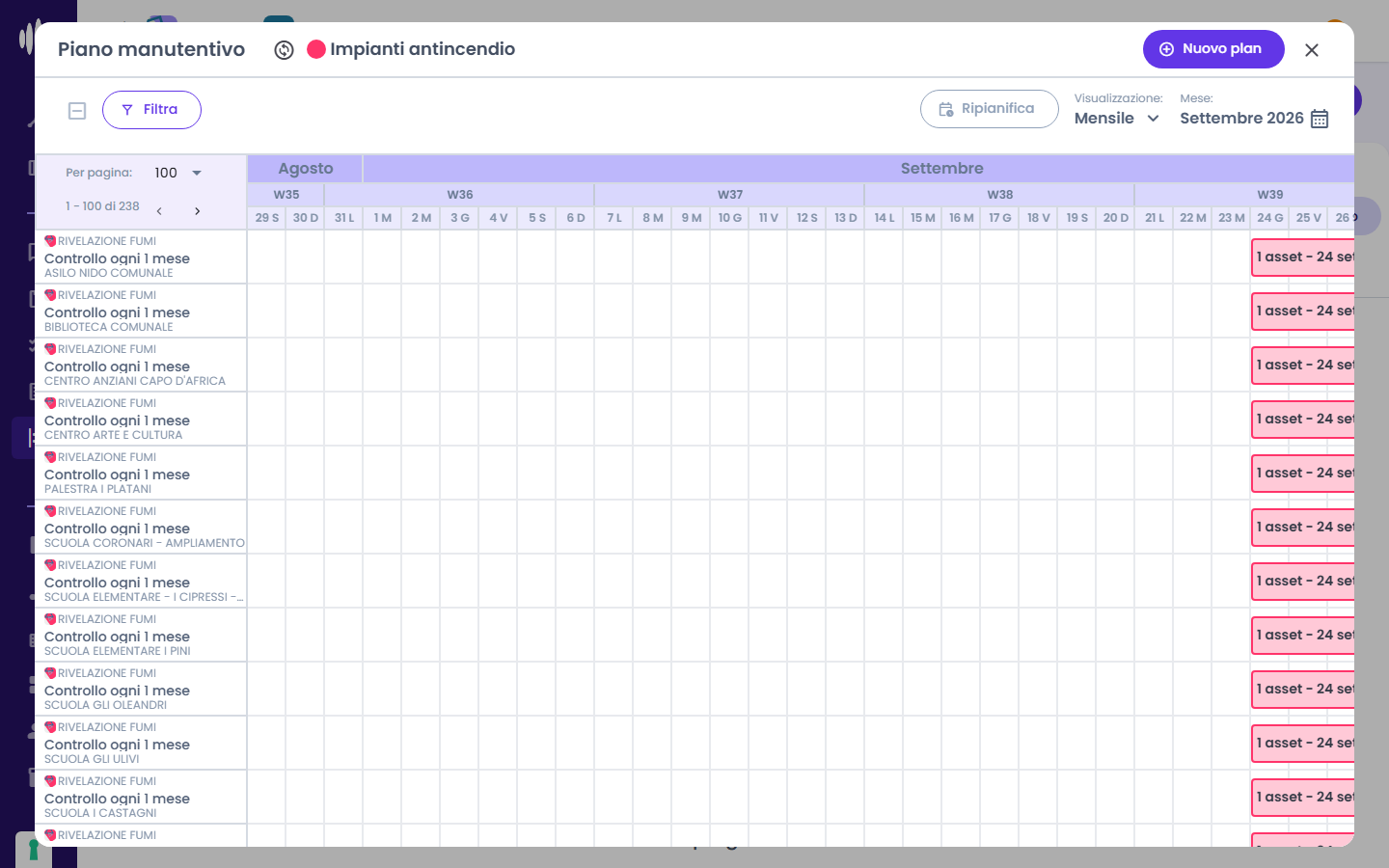The height and width of the screenshot is (868, 1389).
Task: Click the Settembre 2026 month field
Action: pos(1241,119)
